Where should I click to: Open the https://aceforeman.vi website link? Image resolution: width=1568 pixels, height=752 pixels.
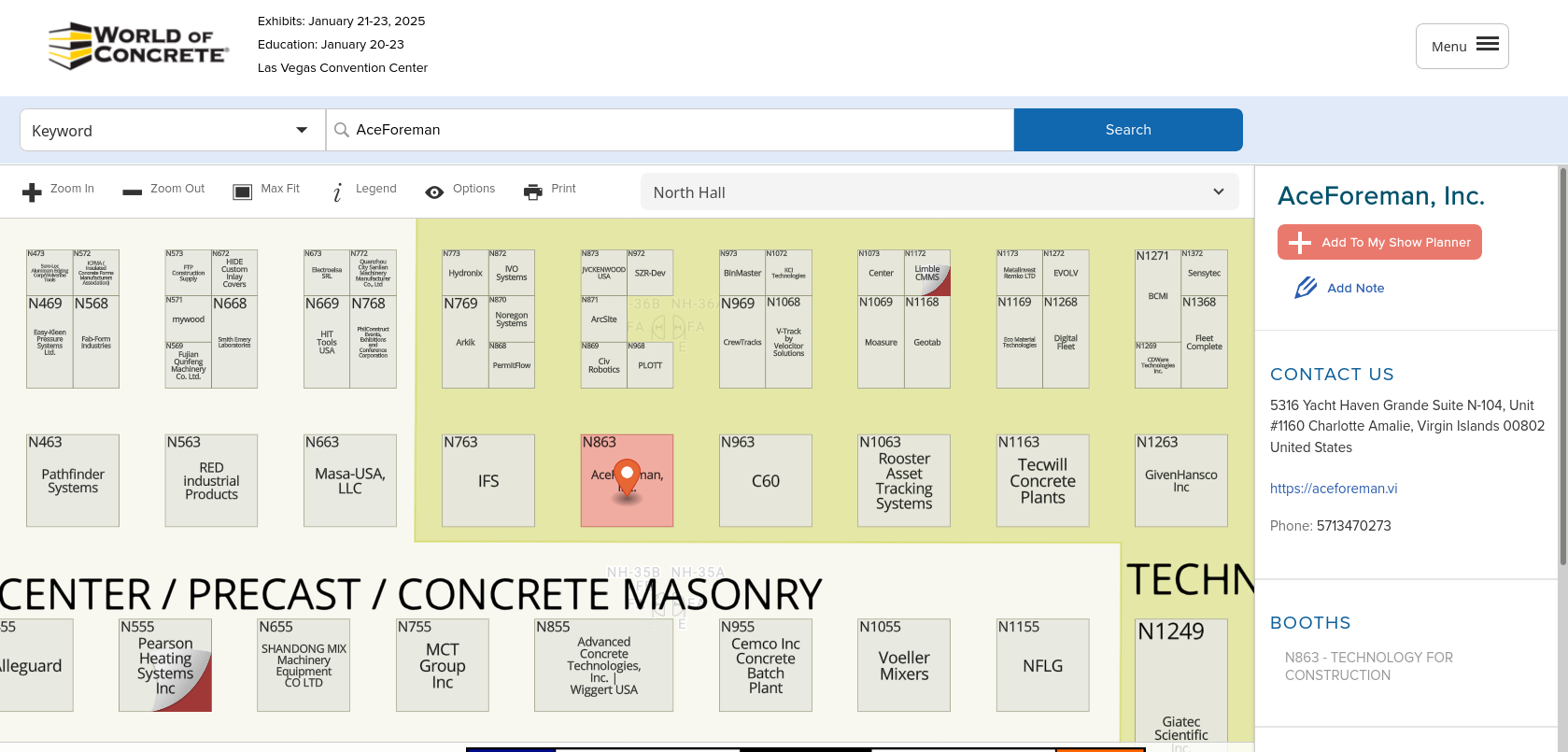point(1334,488)
